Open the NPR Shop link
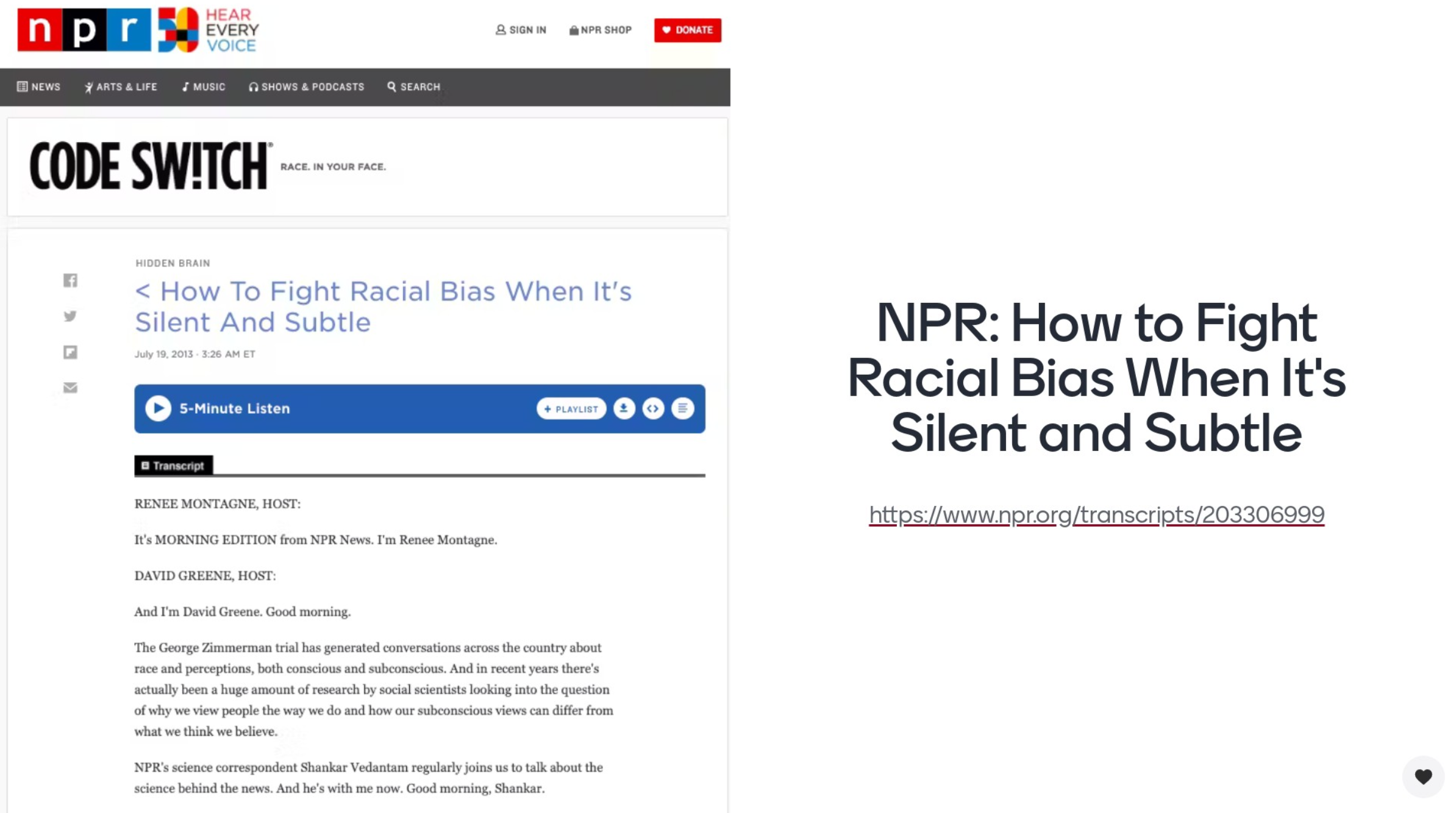Viewport: 1456px width, 813px height. pos(601,30)
